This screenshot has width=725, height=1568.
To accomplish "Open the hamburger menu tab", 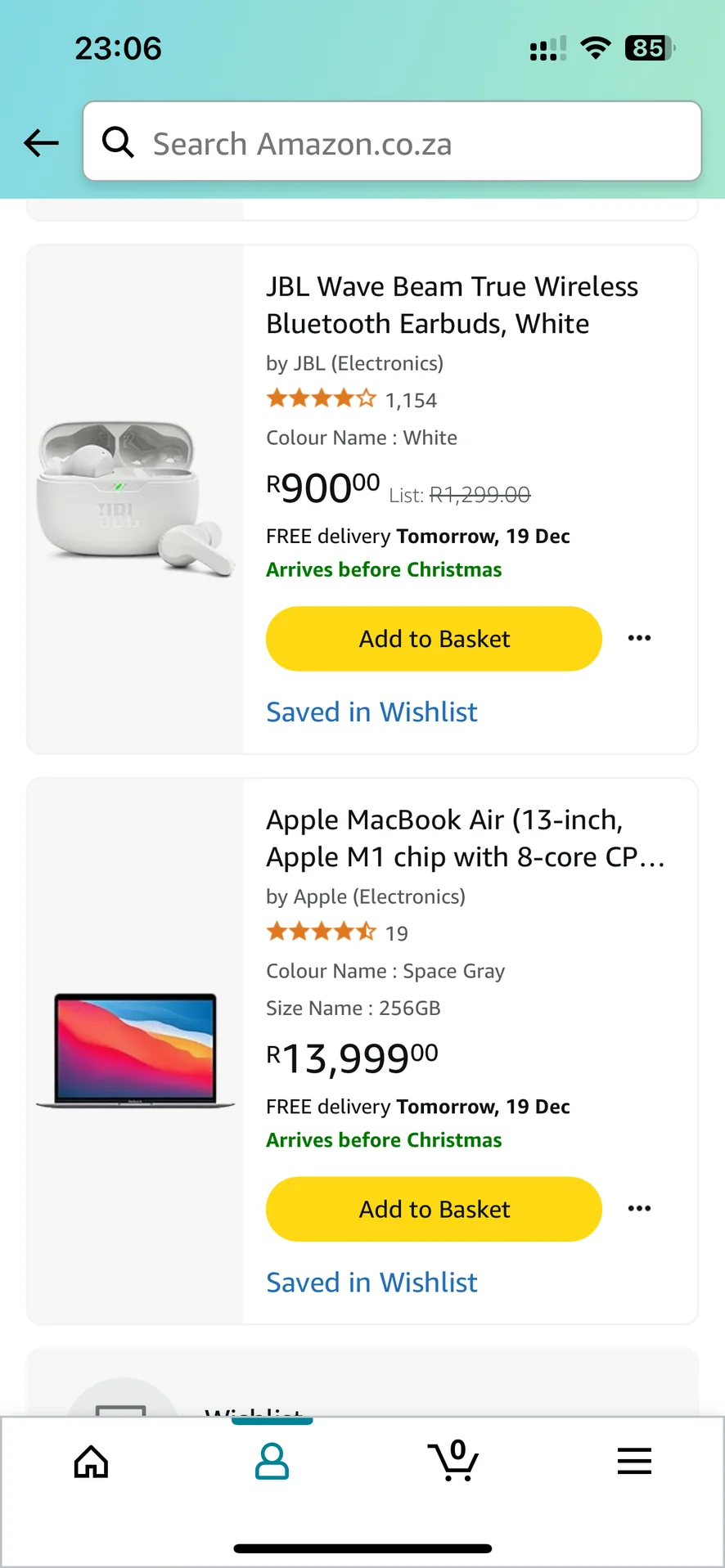I will pos(634,1461).
